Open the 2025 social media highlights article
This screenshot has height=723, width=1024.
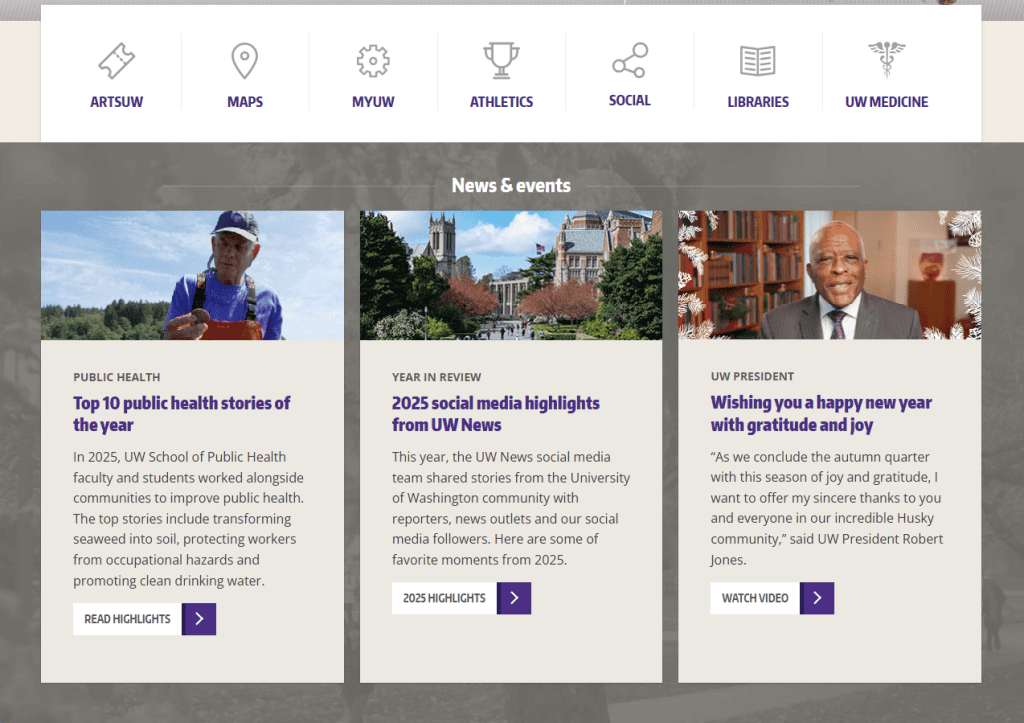point(495,413)
